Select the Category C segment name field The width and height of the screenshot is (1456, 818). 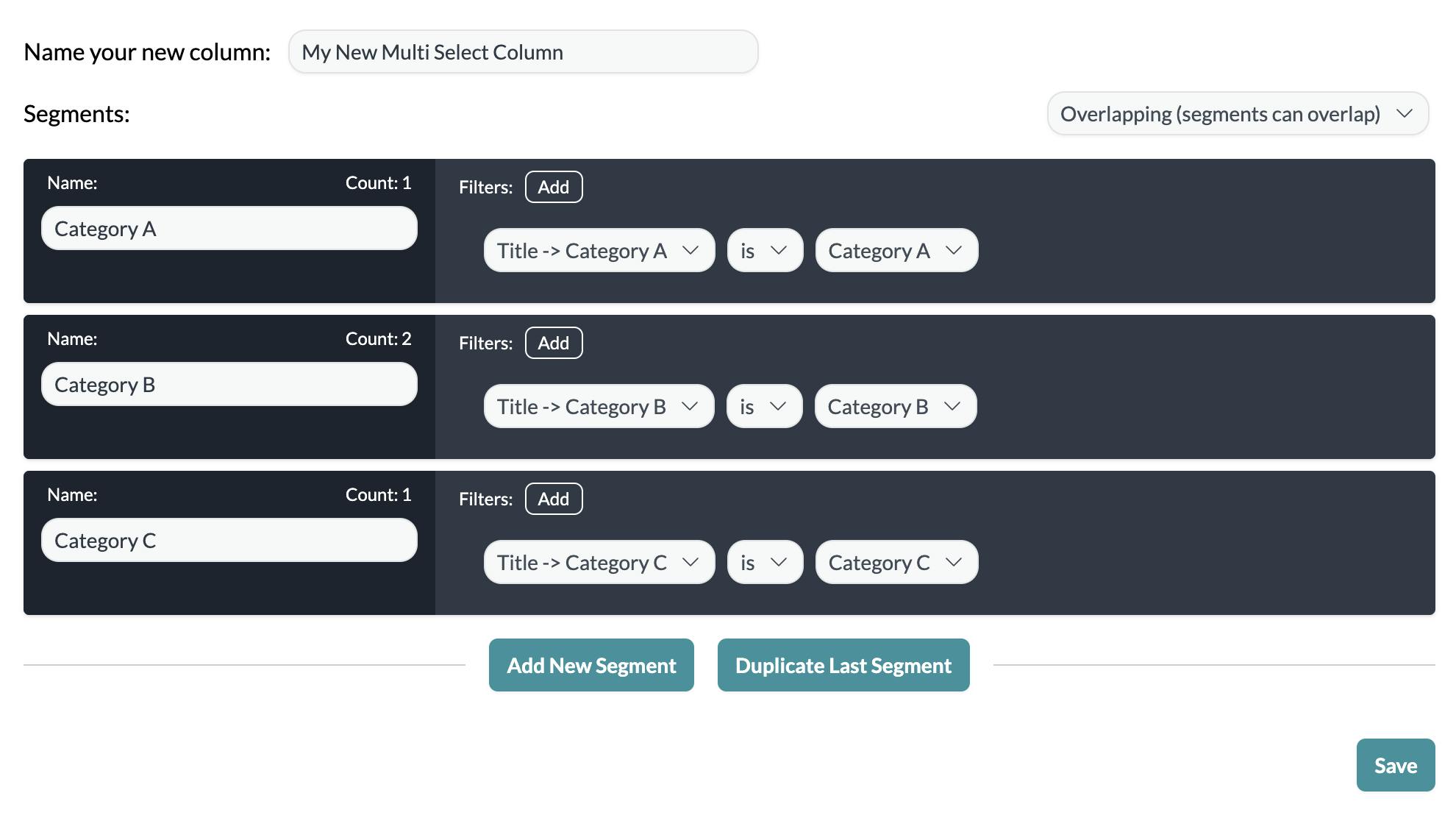click(x=229, y=540)
